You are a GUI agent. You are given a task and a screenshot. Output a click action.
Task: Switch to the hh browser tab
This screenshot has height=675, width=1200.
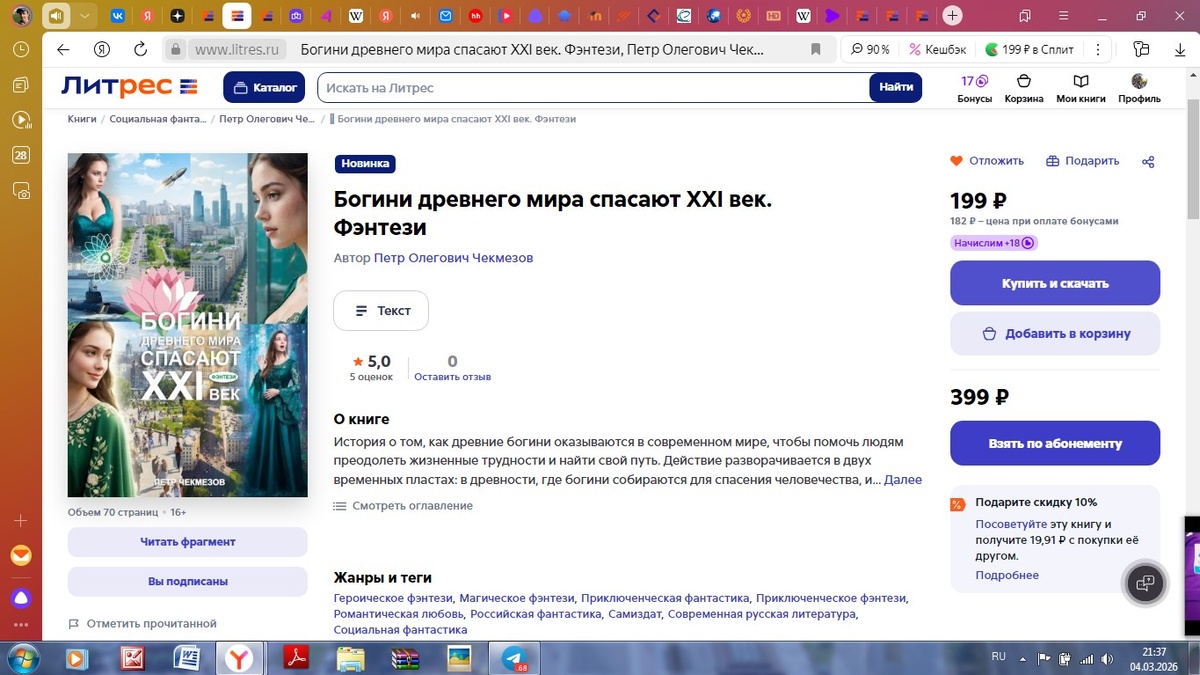[x=476, y=16]
